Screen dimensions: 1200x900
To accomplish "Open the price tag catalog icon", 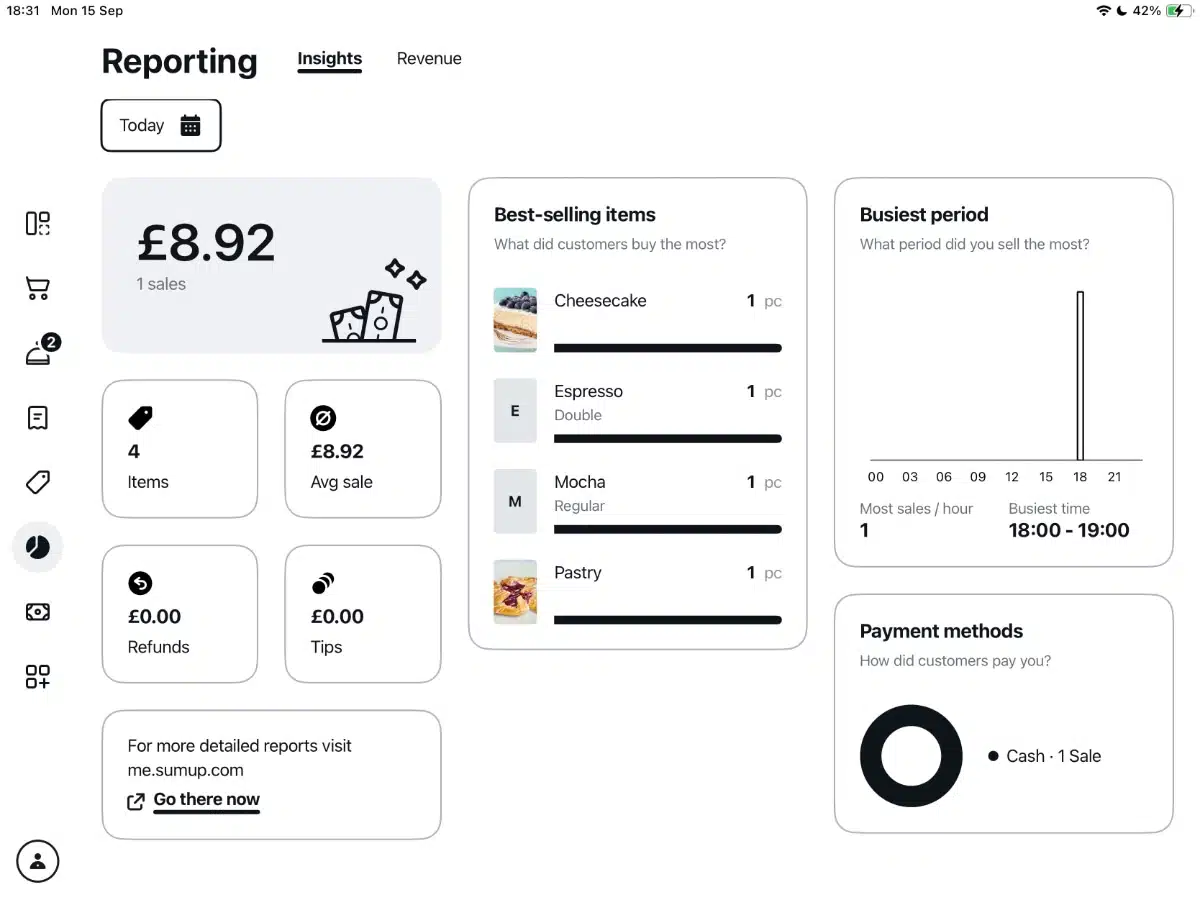I will [x=37, y=482].
